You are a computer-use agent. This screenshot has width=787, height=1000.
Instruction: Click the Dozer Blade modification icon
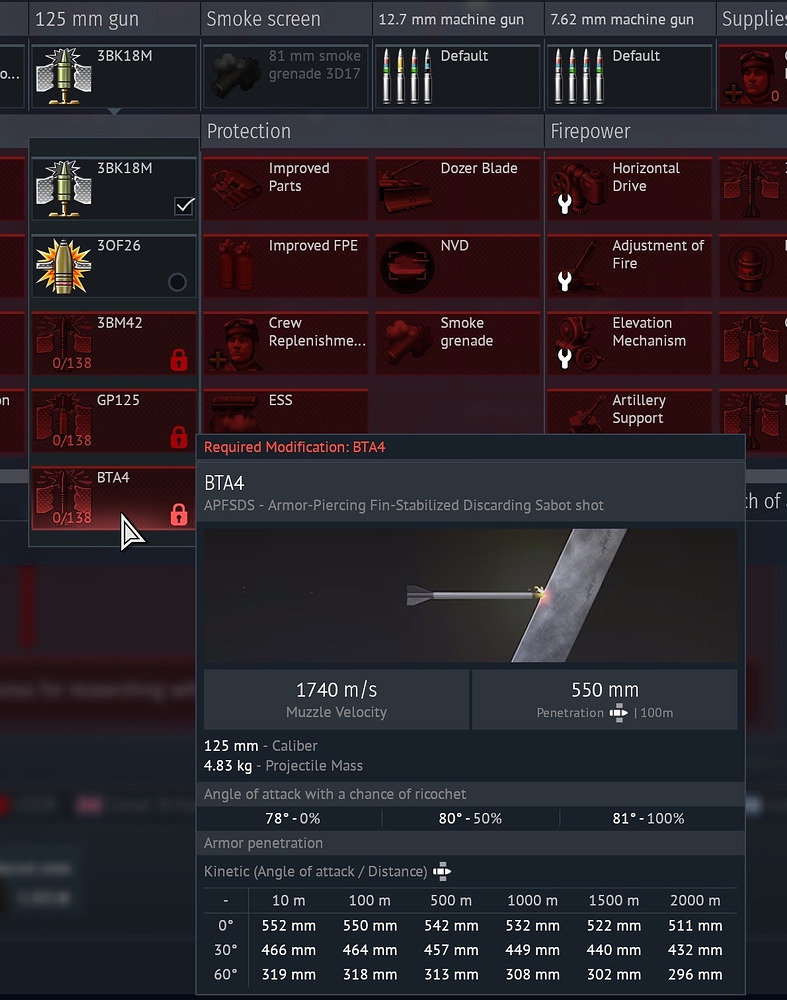[x=406, y=189]
